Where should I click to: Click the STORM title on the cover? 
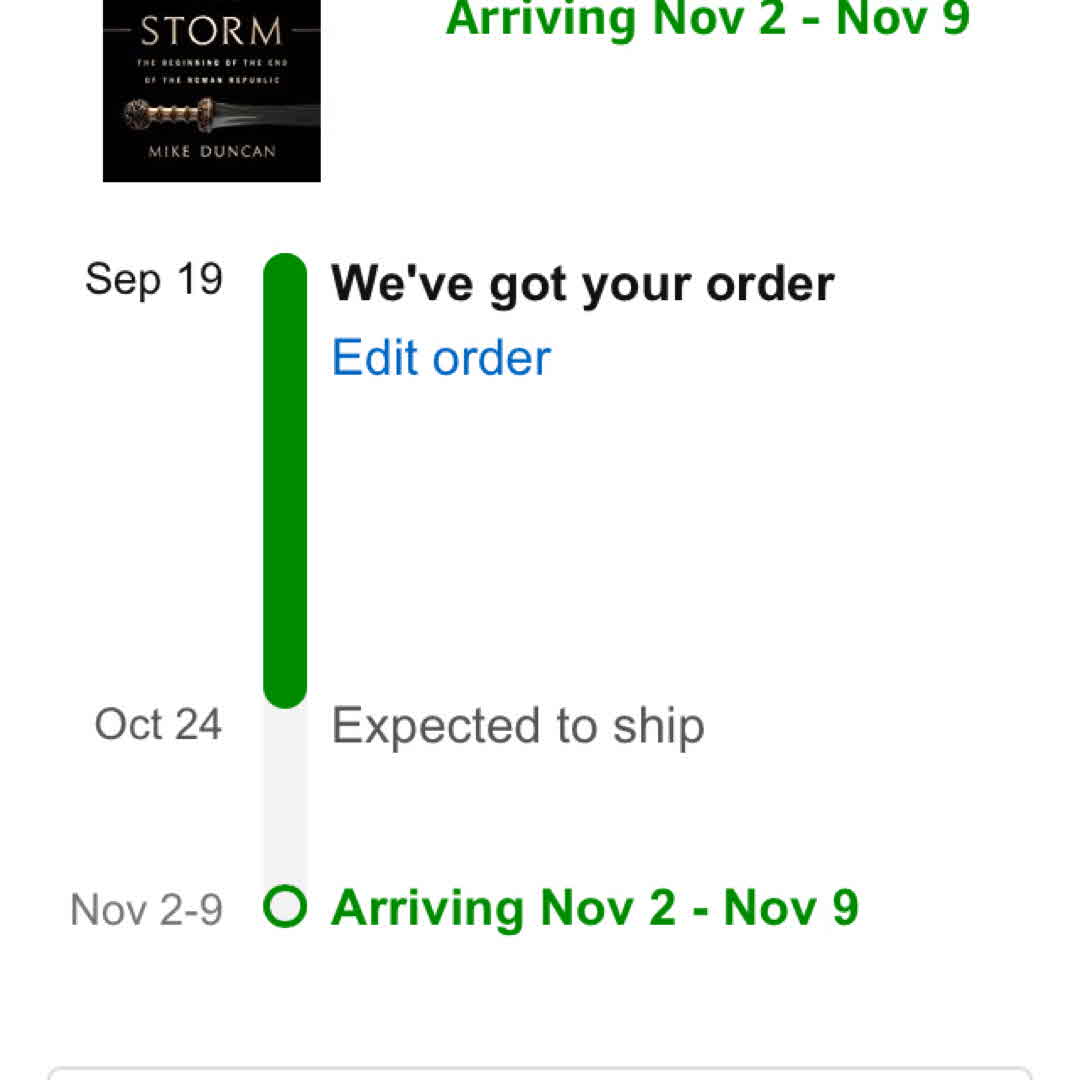click(211, 32)
